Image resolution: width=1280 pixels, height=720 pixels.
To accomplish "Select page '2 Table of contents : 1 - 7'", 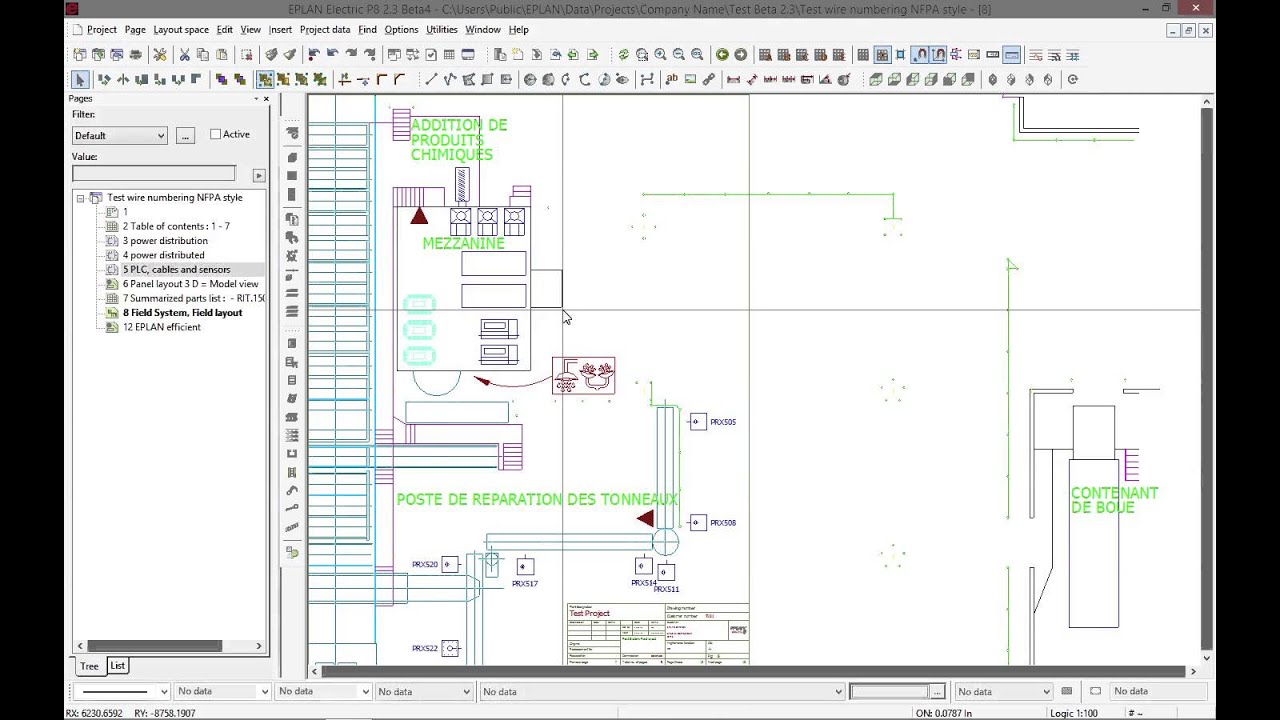I will click(x=176, y=227).
